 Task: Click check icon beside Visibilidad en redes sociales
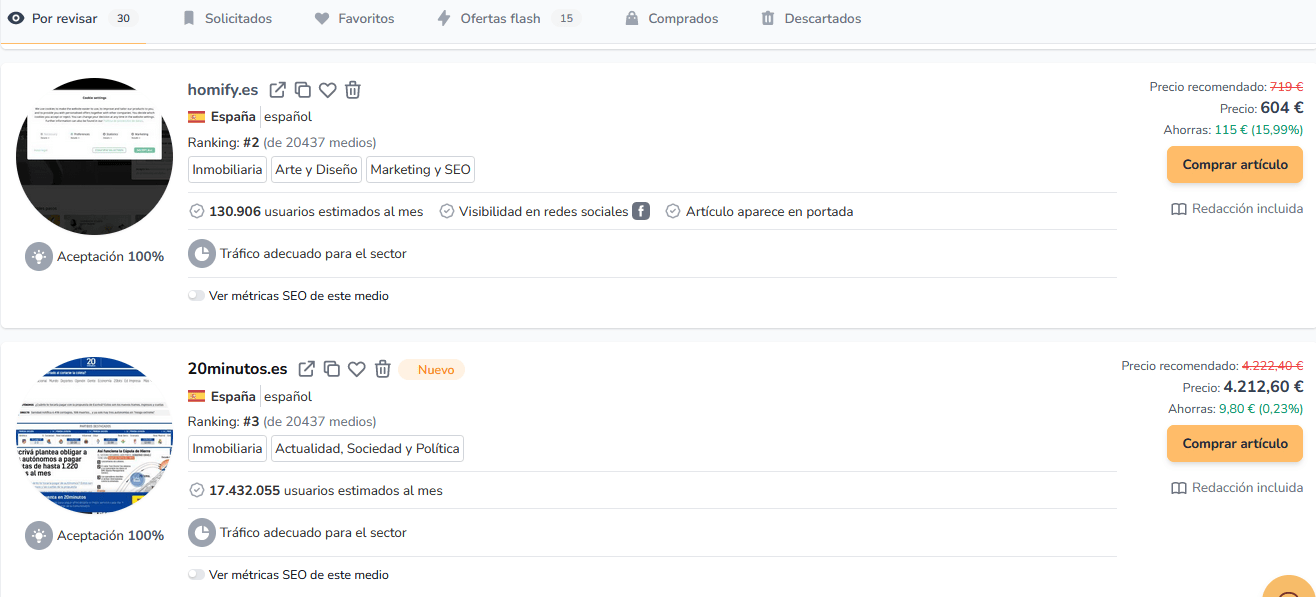[447, 211]
